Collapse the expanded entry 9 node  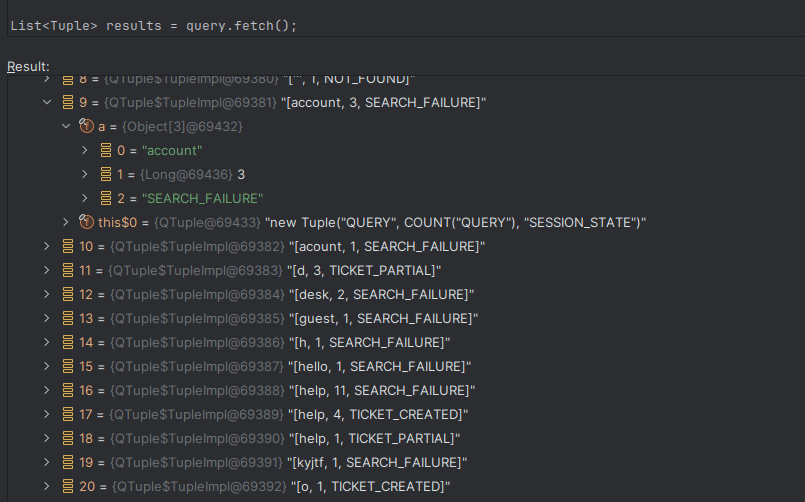pyautogui.click(x=47, y=102)
